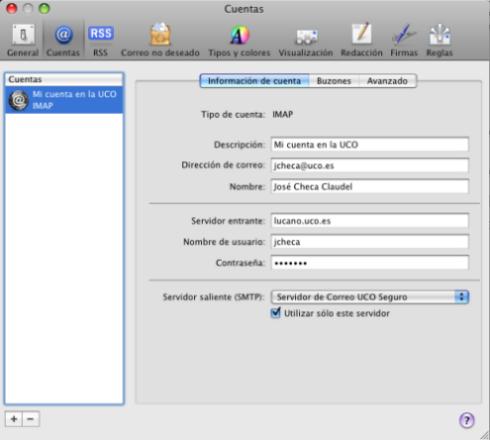Switch to the Avanzado tab
Image resolution: width=490 pixels, height=440 pixels.
(x=387, y=81)
